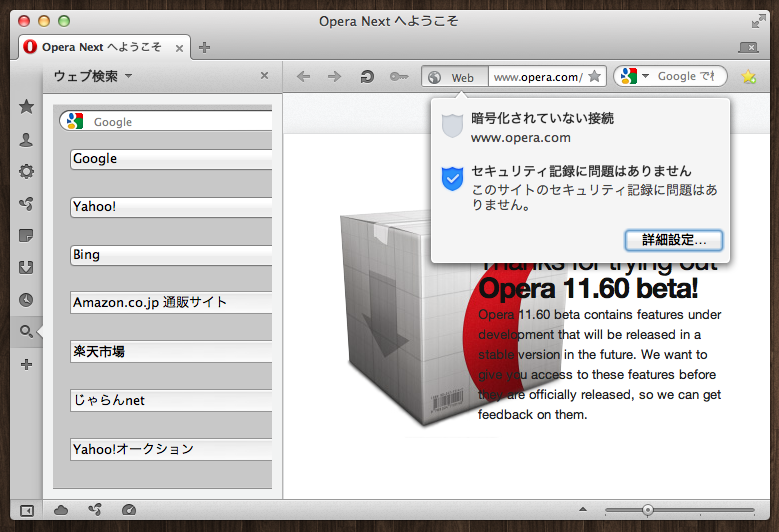Click the second Google search field in panel
Viewport: 779px width, 532px height.
click(171, 159)
